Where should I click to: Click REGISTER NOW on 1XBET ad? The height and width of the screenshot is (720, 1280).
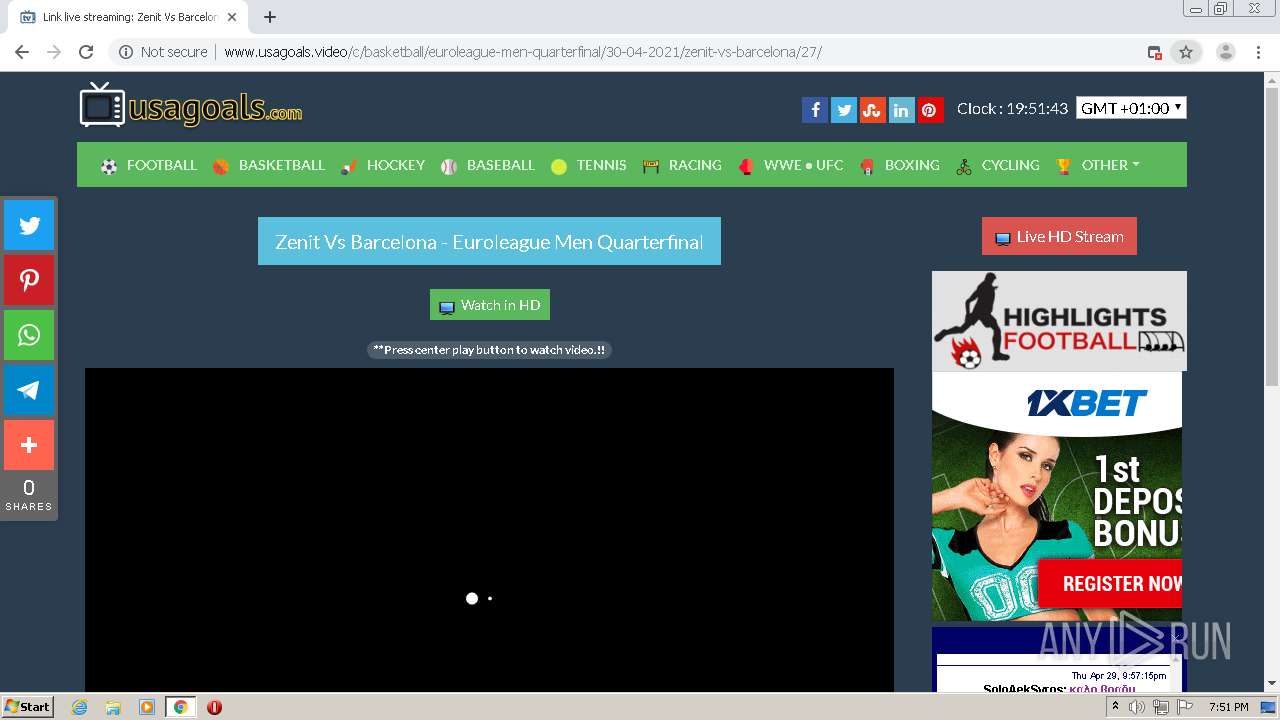click(1110, 584)
